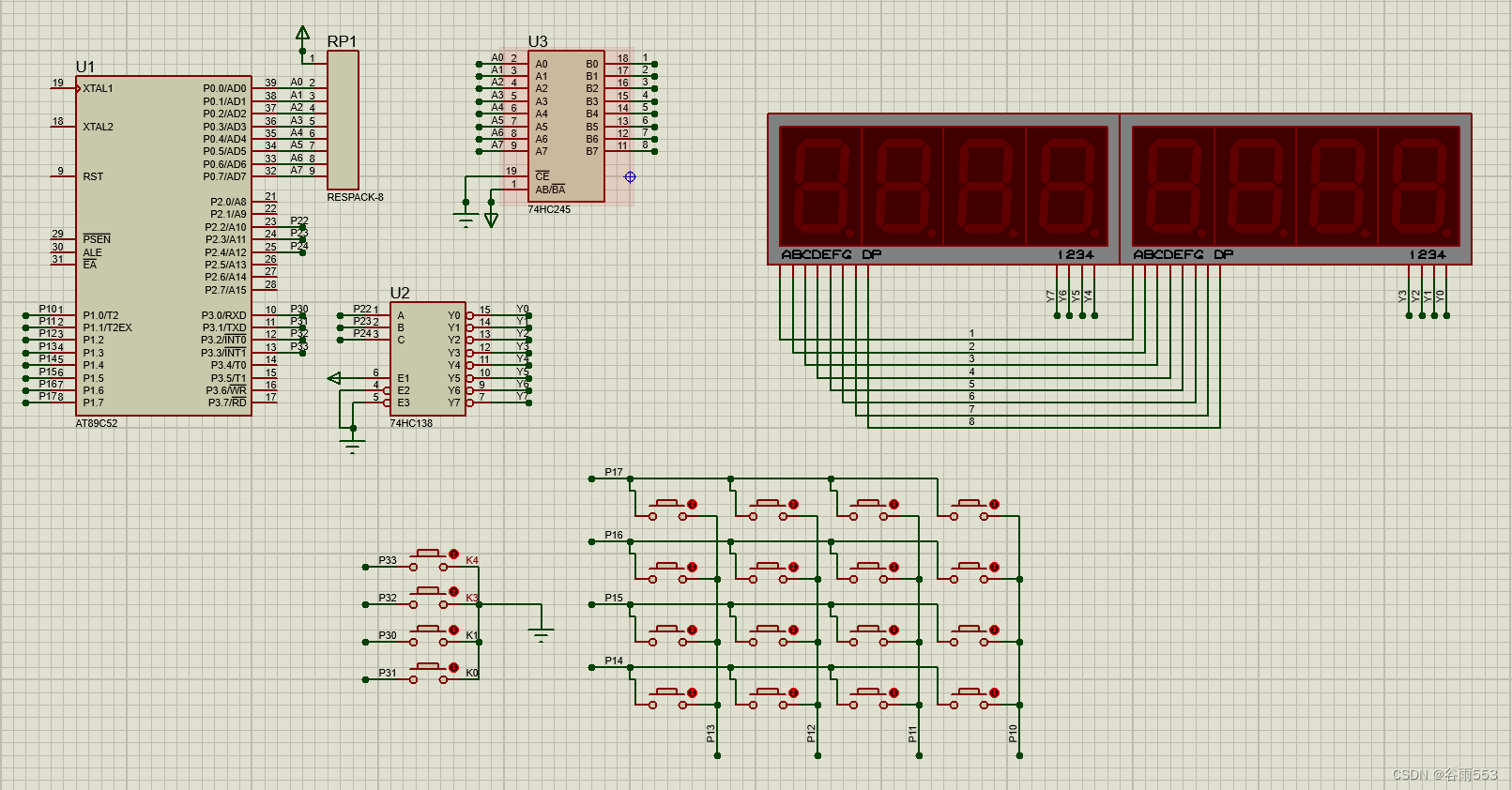Screen dimensions: 1512x790
Task: Click the "74HC245" part name label
Action: tap(549, 209)
